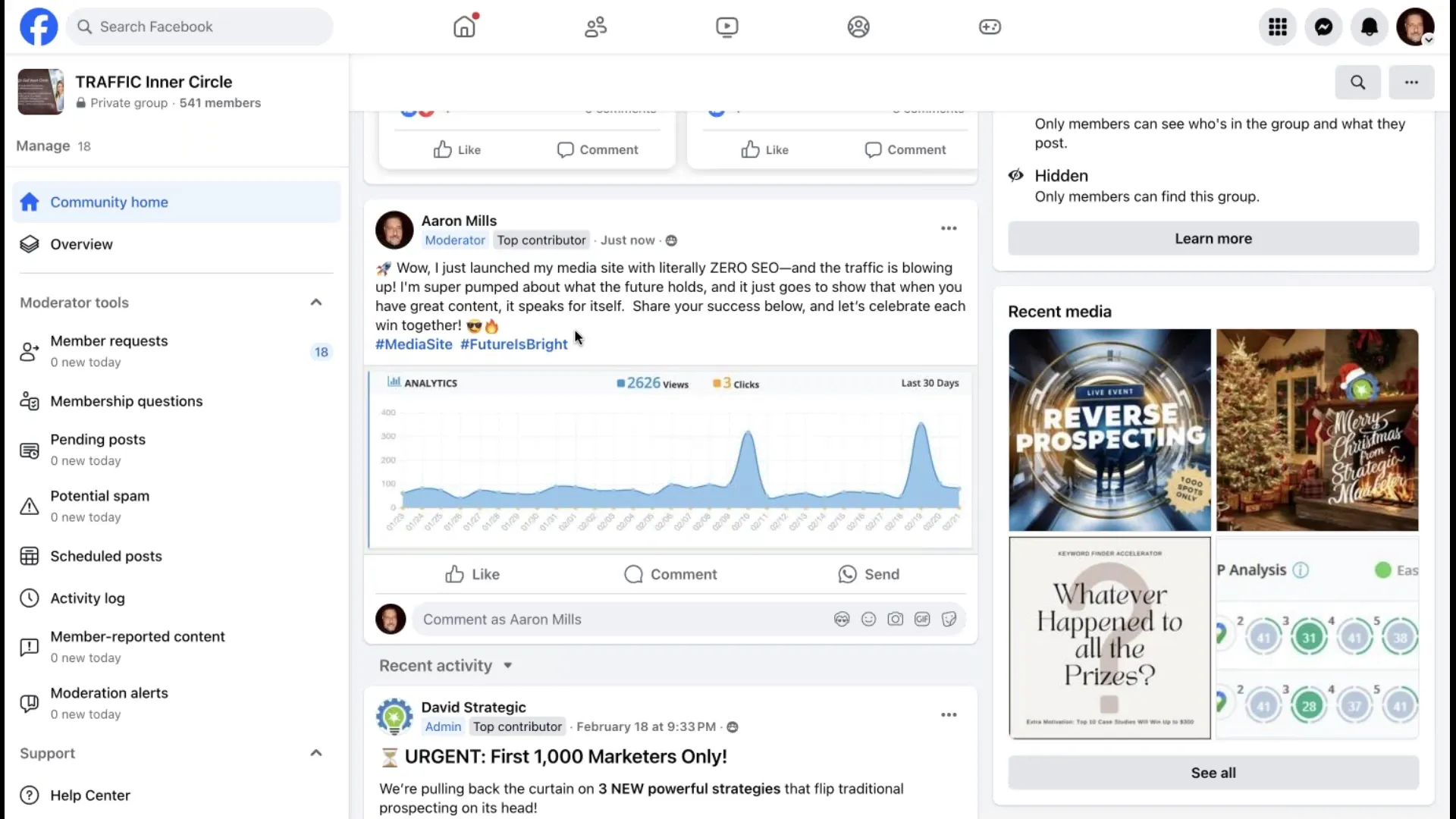
Task: Open Moderation alerts
Action: click(177, 703)
